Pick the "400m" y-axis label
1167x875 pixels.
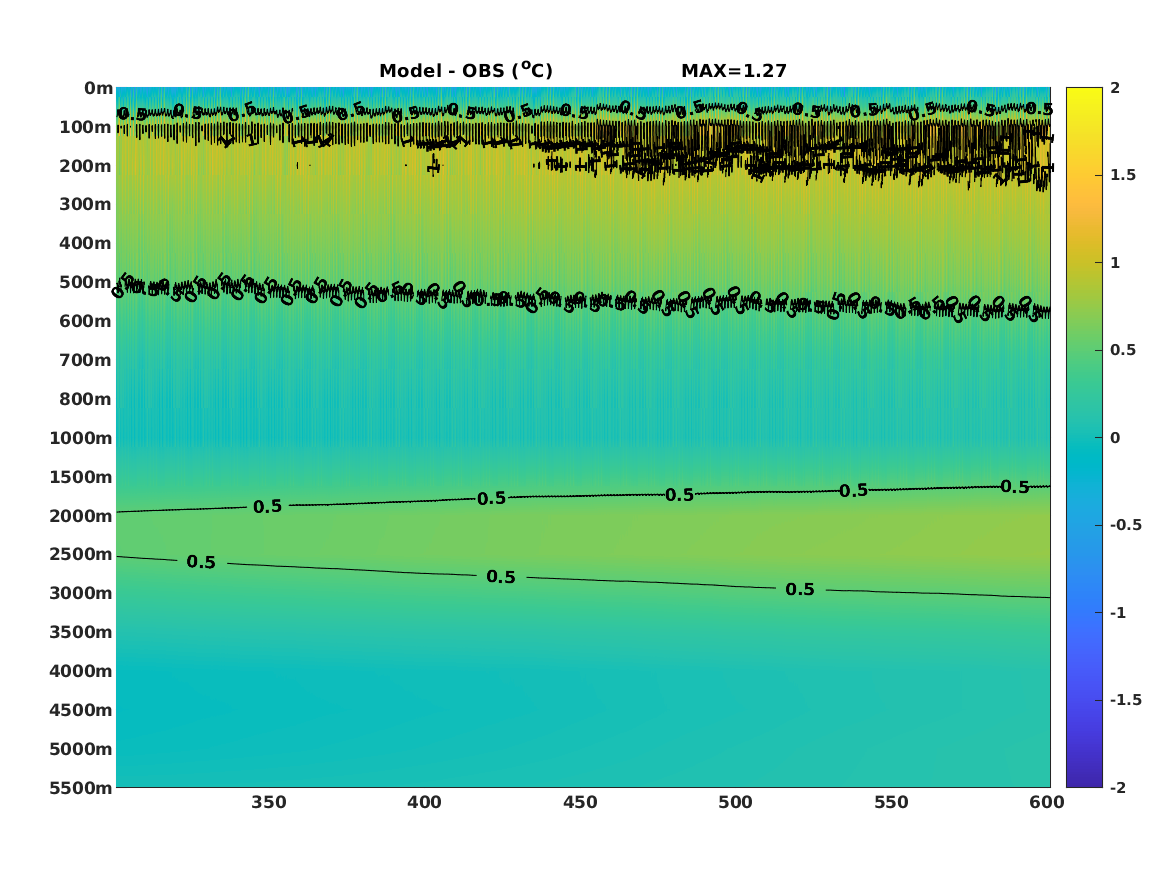86,243
